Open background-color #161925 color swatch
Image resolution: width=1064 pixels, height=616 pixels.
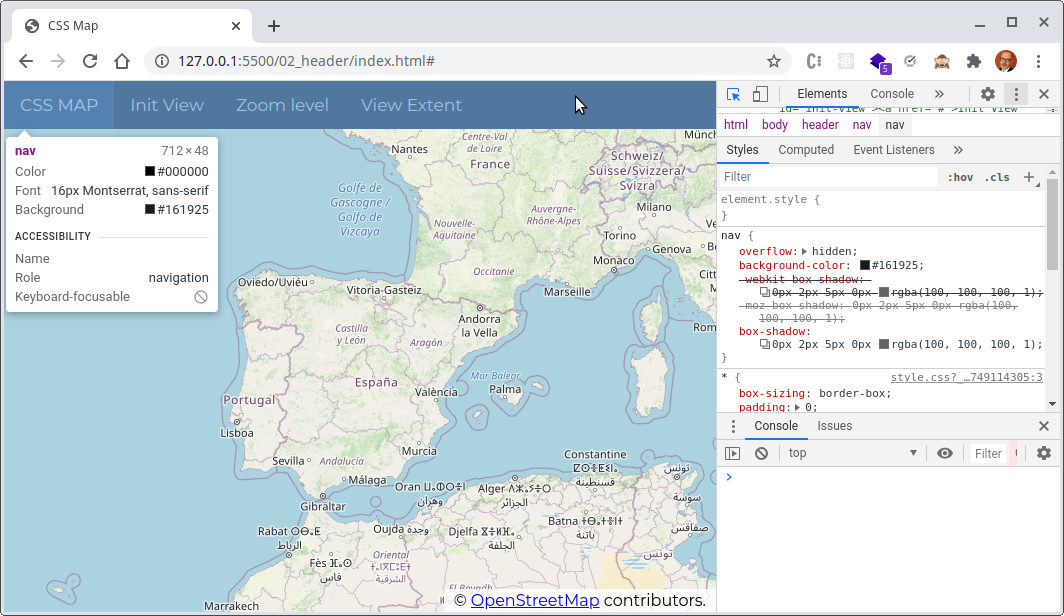pos(865,266)
